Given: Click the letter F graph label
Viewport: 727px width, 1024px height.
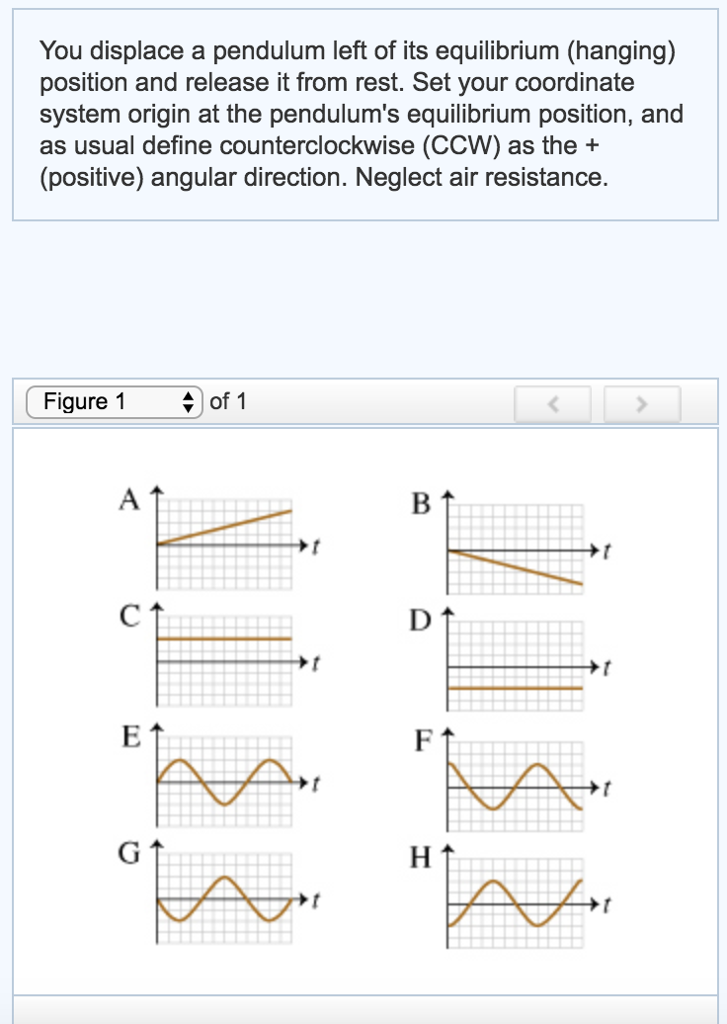Looking at the screenshot, I should (x=422, y=743).
